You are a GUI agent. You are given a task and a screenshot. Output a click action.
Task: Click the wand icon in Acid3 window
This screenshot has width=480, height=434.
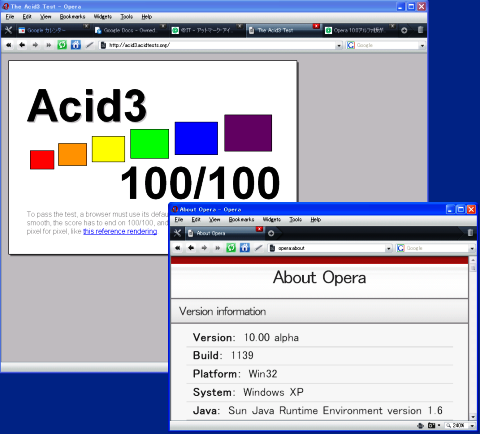89,45
